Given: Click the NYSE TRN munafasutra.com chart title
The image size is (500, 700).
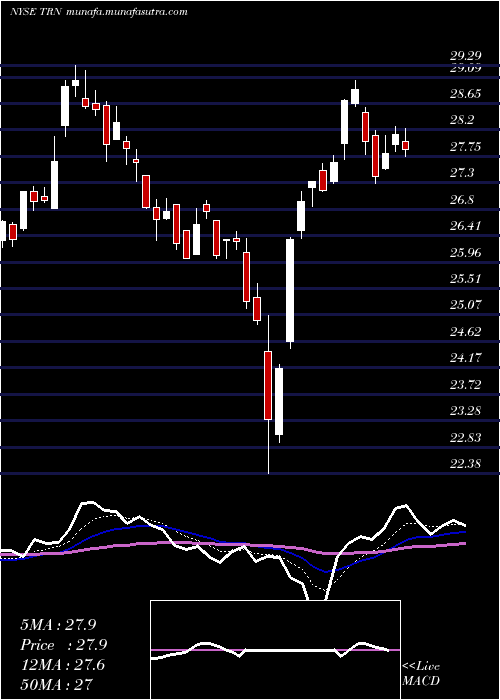Looking at the screenshot, I should tap(98, 12).
